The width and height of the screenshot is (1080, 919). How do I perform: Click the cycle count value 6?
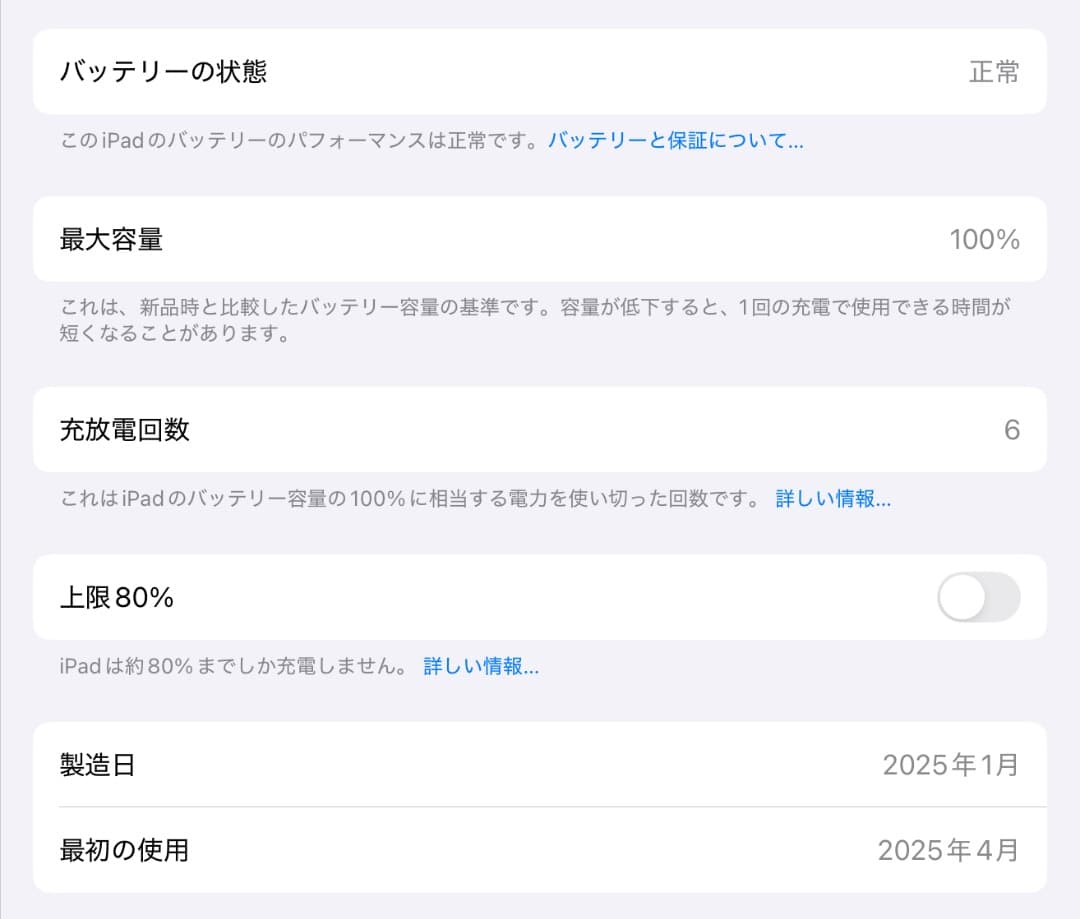click(1012, 430)
